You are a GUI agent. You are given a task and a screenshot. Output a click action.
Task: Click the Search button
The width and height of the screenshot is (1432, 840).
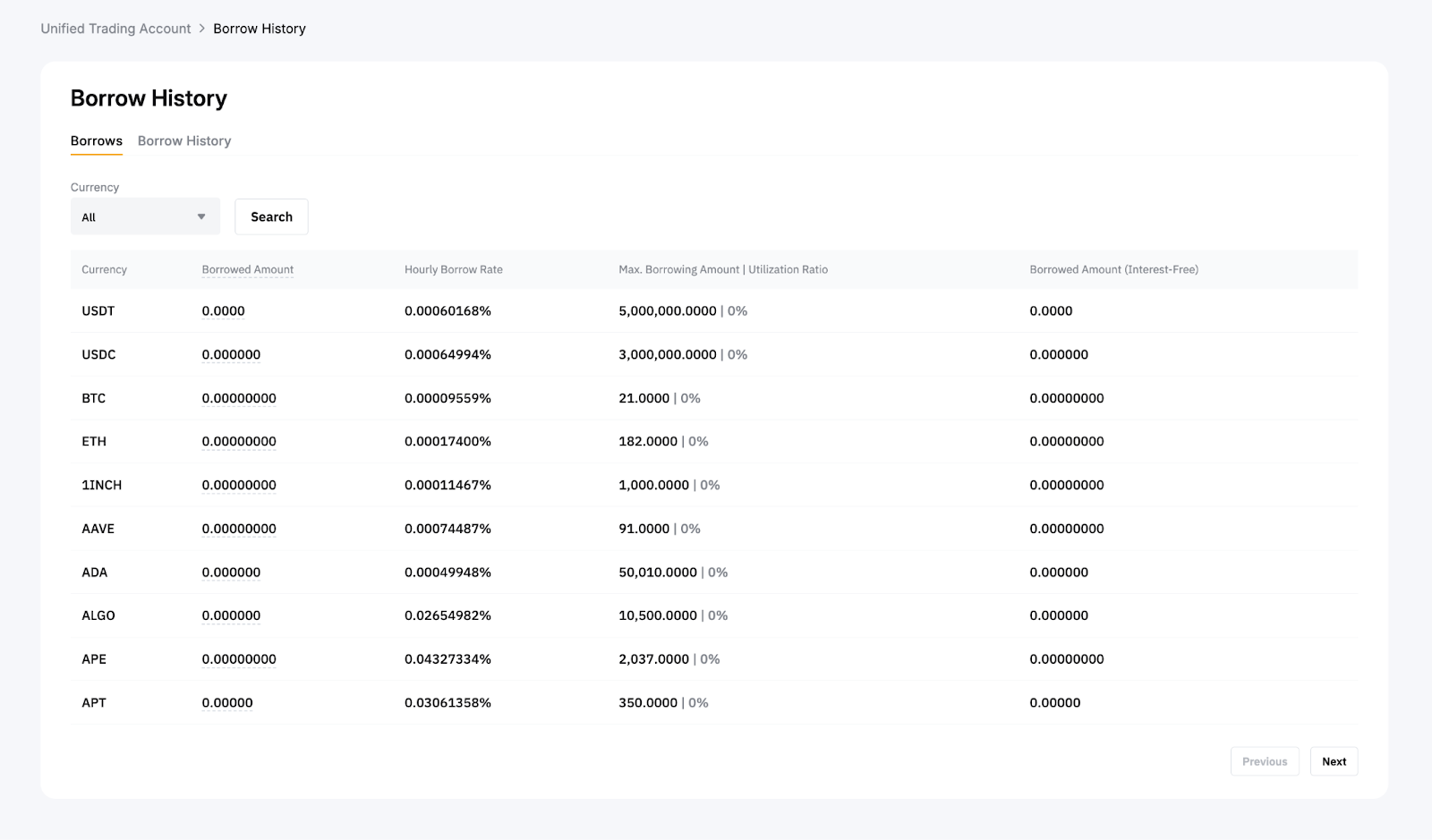271,216
